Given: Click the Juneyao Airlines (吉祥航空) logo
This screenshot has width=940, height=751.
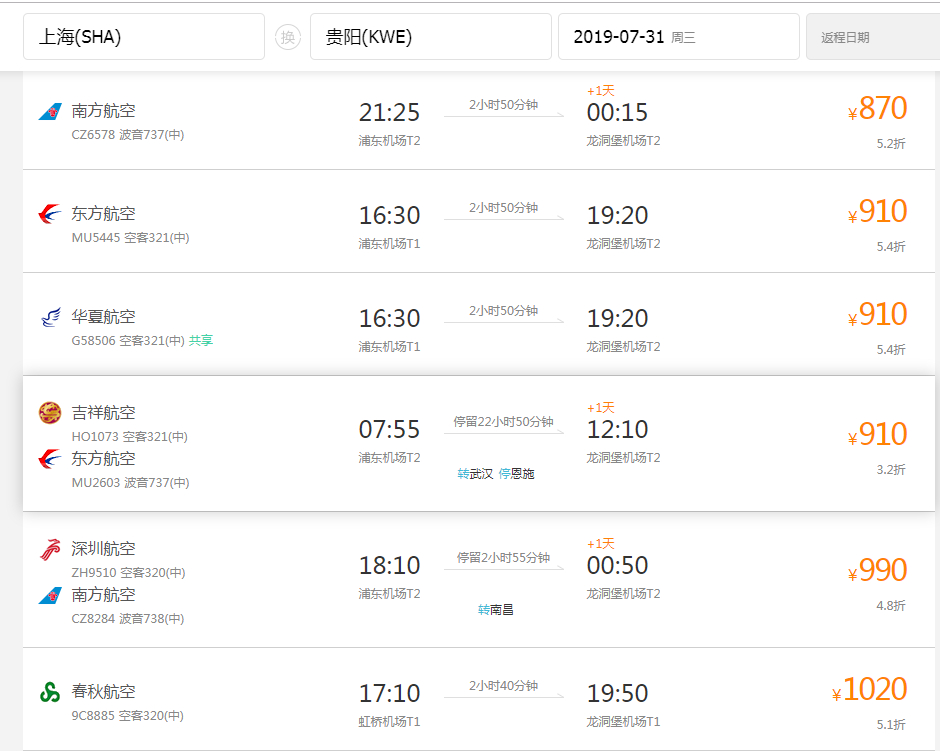Looking at the screenshot, I should [50, 412].
